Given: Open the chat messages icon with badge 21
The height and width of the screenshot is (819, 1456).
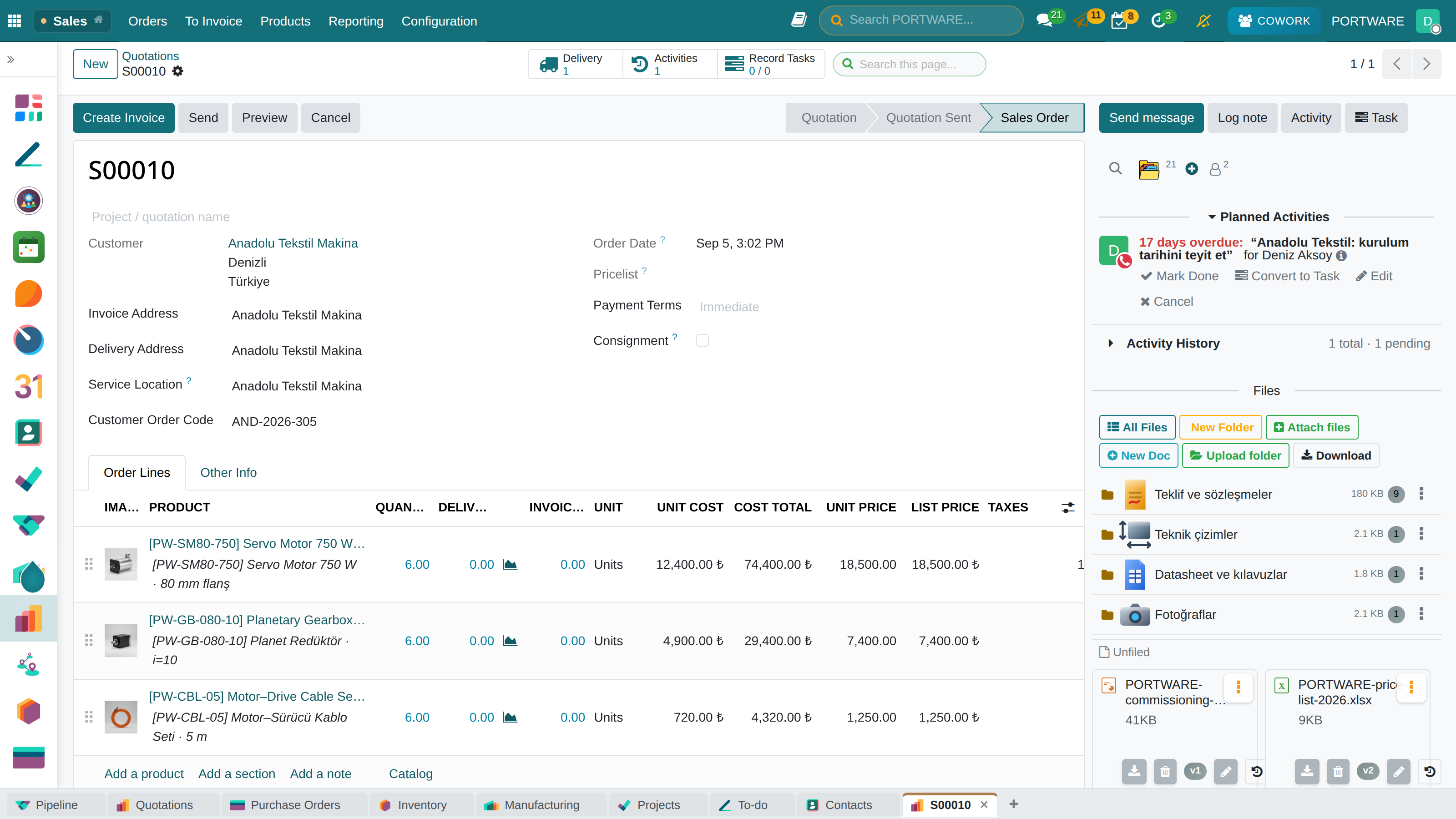Looking at the screenshot, I should pyautogui.click(x=1045, y=21).
